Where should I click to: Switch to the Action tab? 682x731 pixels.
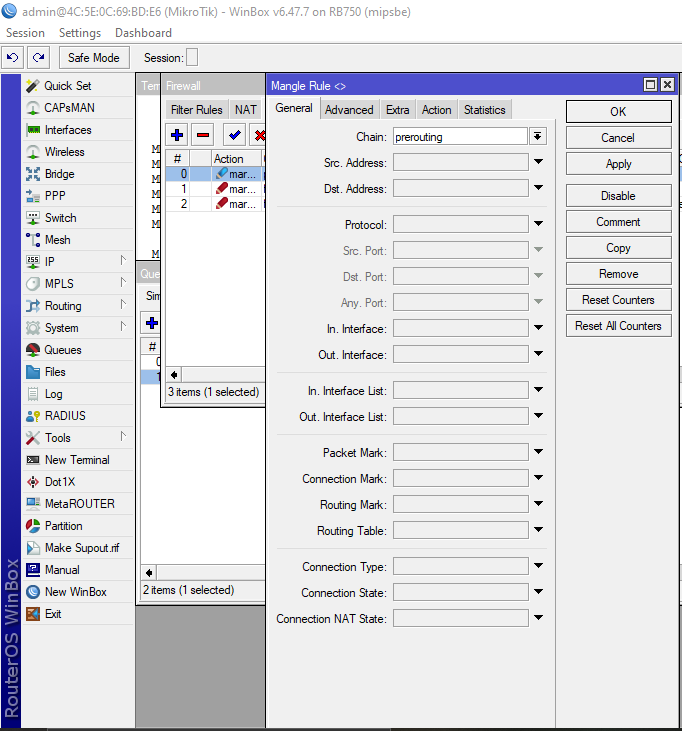tap(436, 110)
